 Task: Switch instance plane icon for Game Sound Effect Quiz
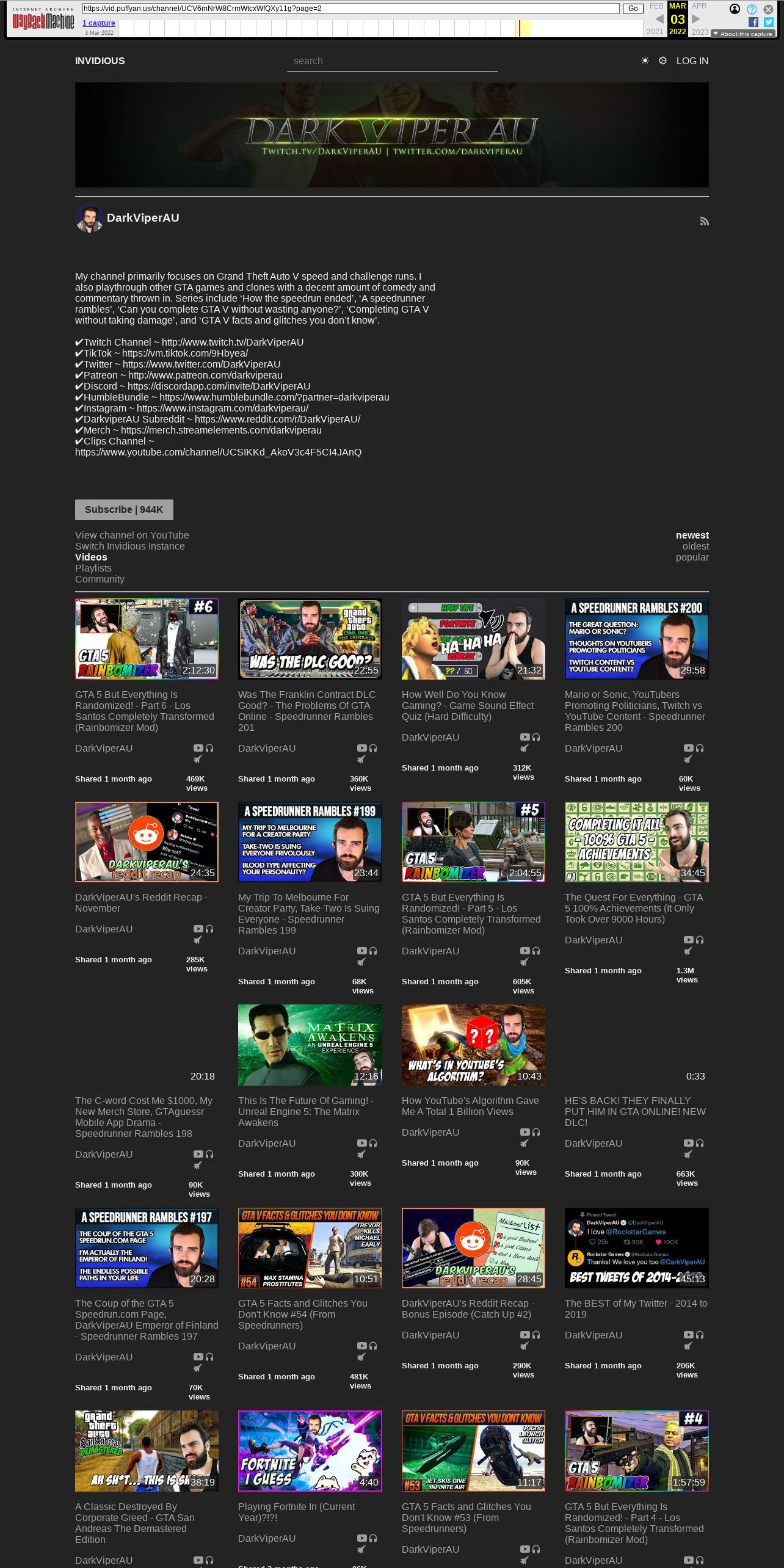click(x=524, y=749)
